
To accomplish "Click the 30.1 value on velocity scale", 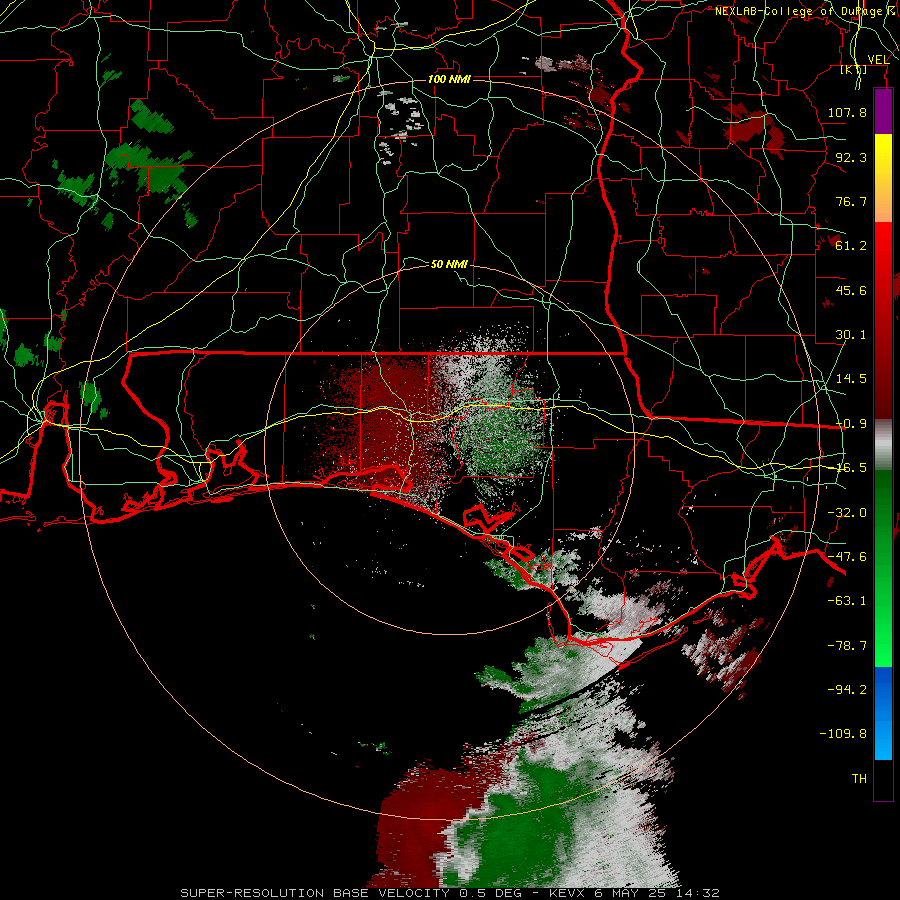I will (x=851, y=334).
